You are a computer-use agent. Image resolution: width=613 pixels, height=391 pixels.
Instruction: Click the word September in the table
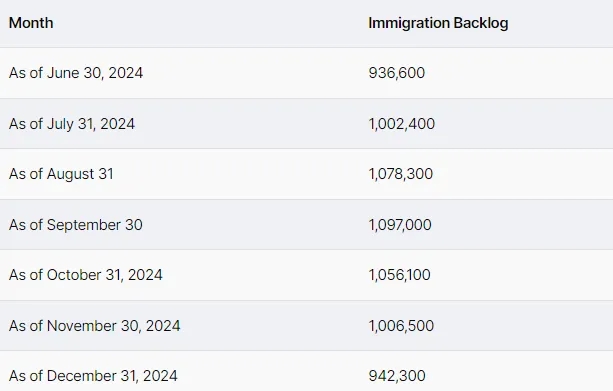[x=84, y=226]
